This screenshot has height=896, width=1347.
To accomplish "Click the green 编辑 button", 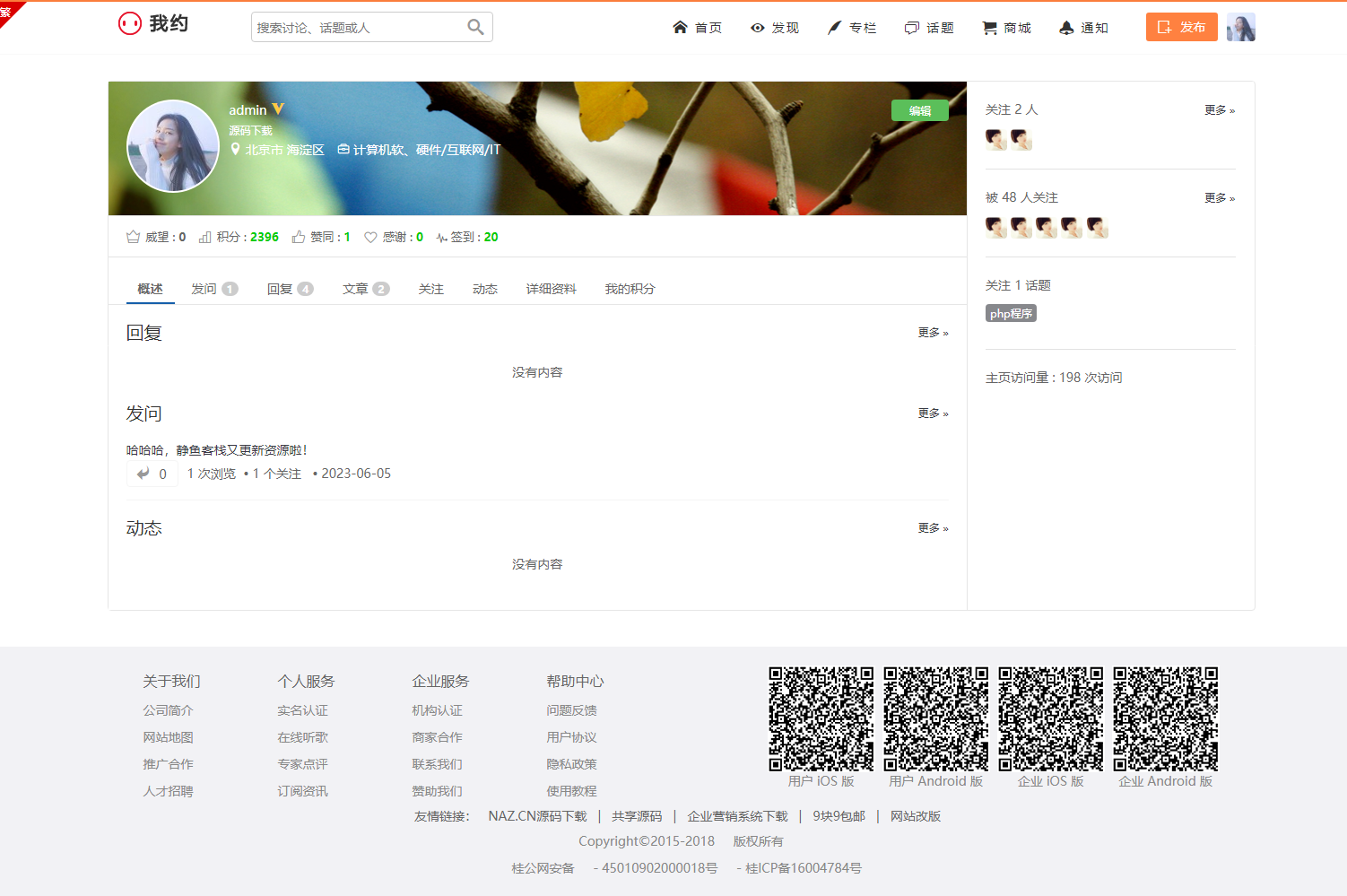I will 919,110.
